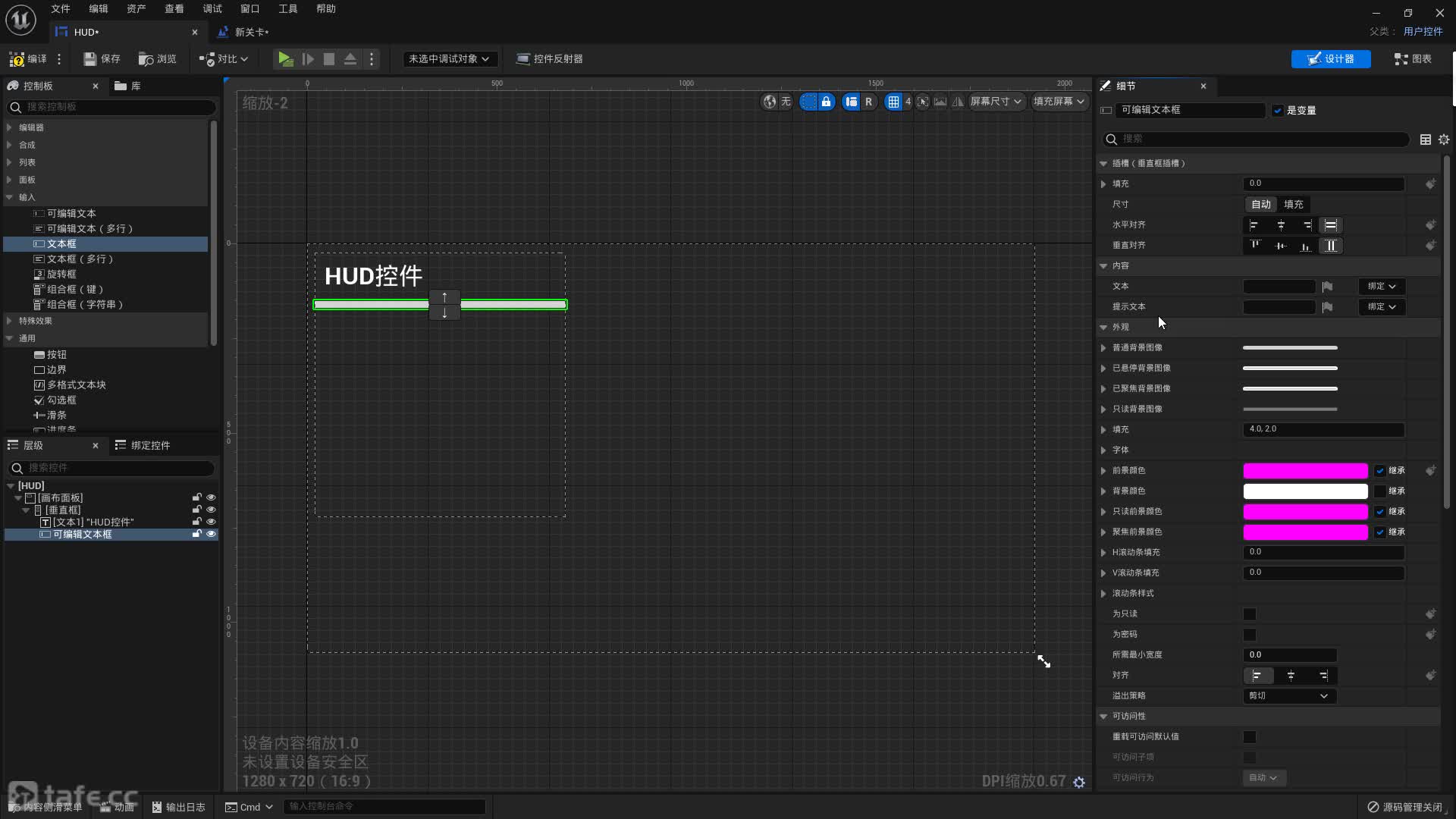Click the magenta 前景颜色 color swatch

point(1305,471)
